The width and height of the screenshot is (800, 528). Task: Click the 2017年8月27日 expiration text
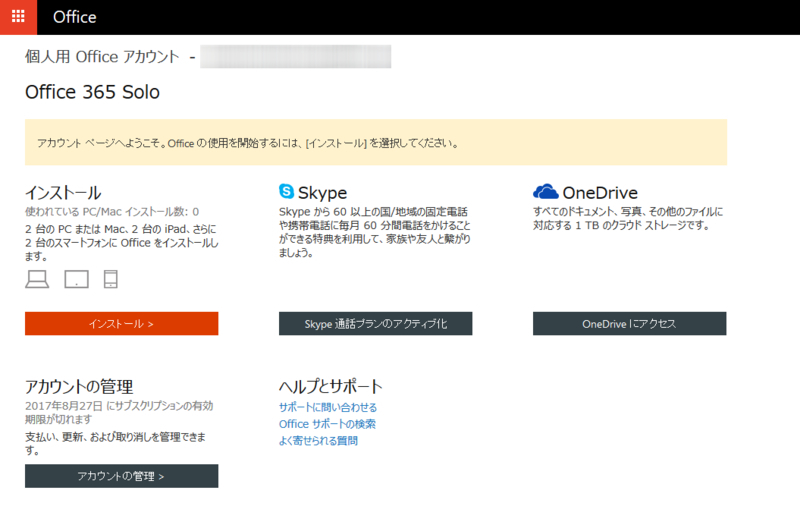119,412
